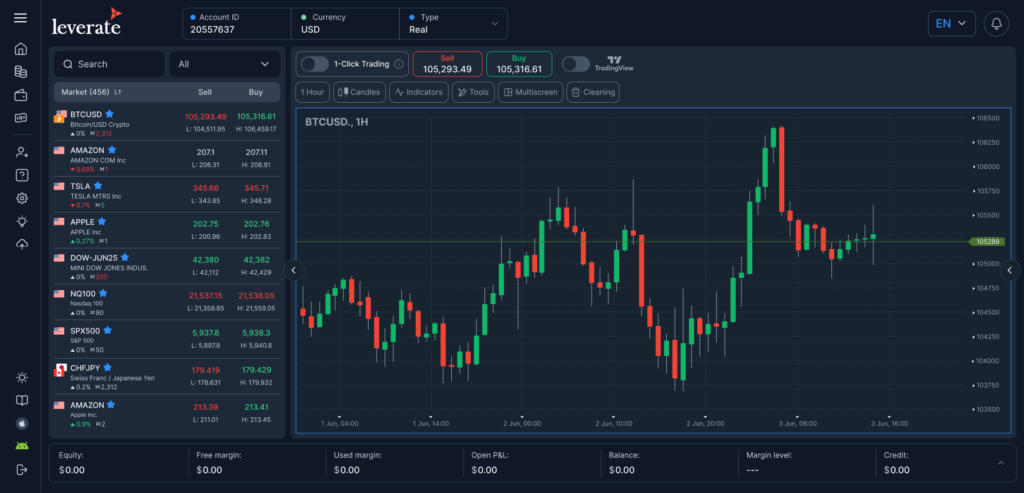Open the hamburger menu
This screenshot has height=493, width=1024.
pyautogui.click(x=20, y=18)
